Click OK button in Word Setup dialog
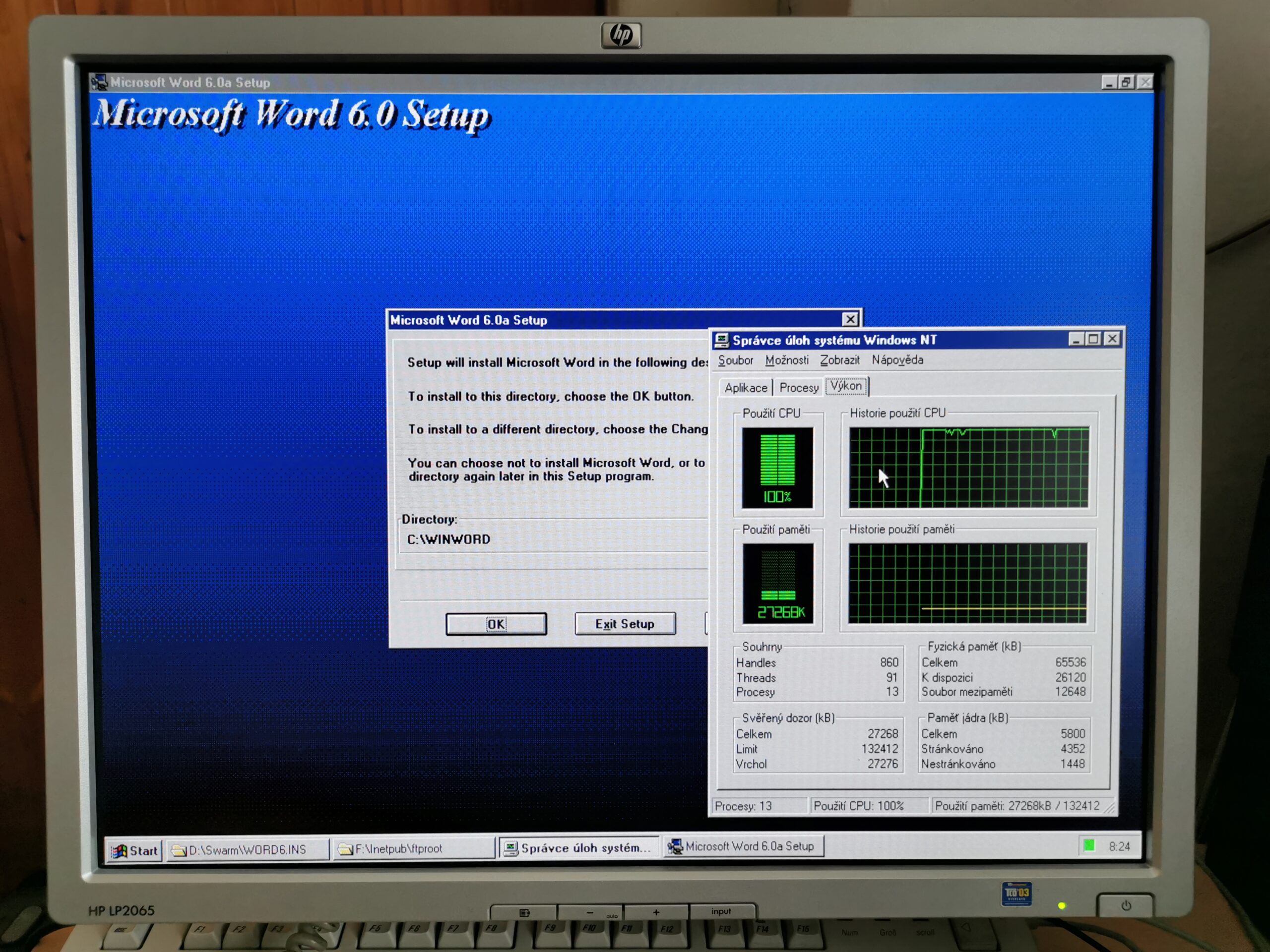Viewport: 1270px width, 952px height. [496, 624]
